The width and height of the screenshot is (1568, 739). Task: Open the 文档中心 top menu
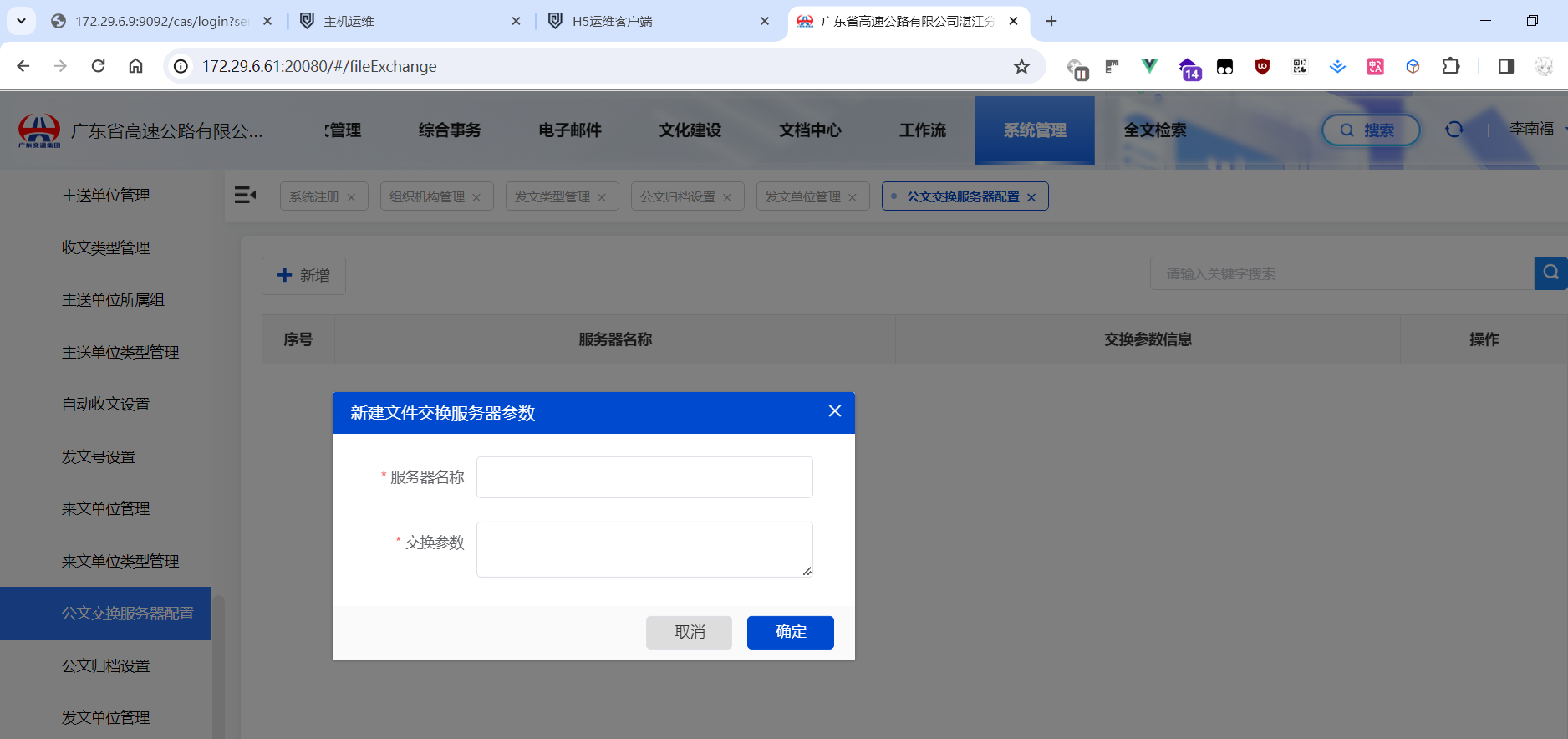pos(811,130)
